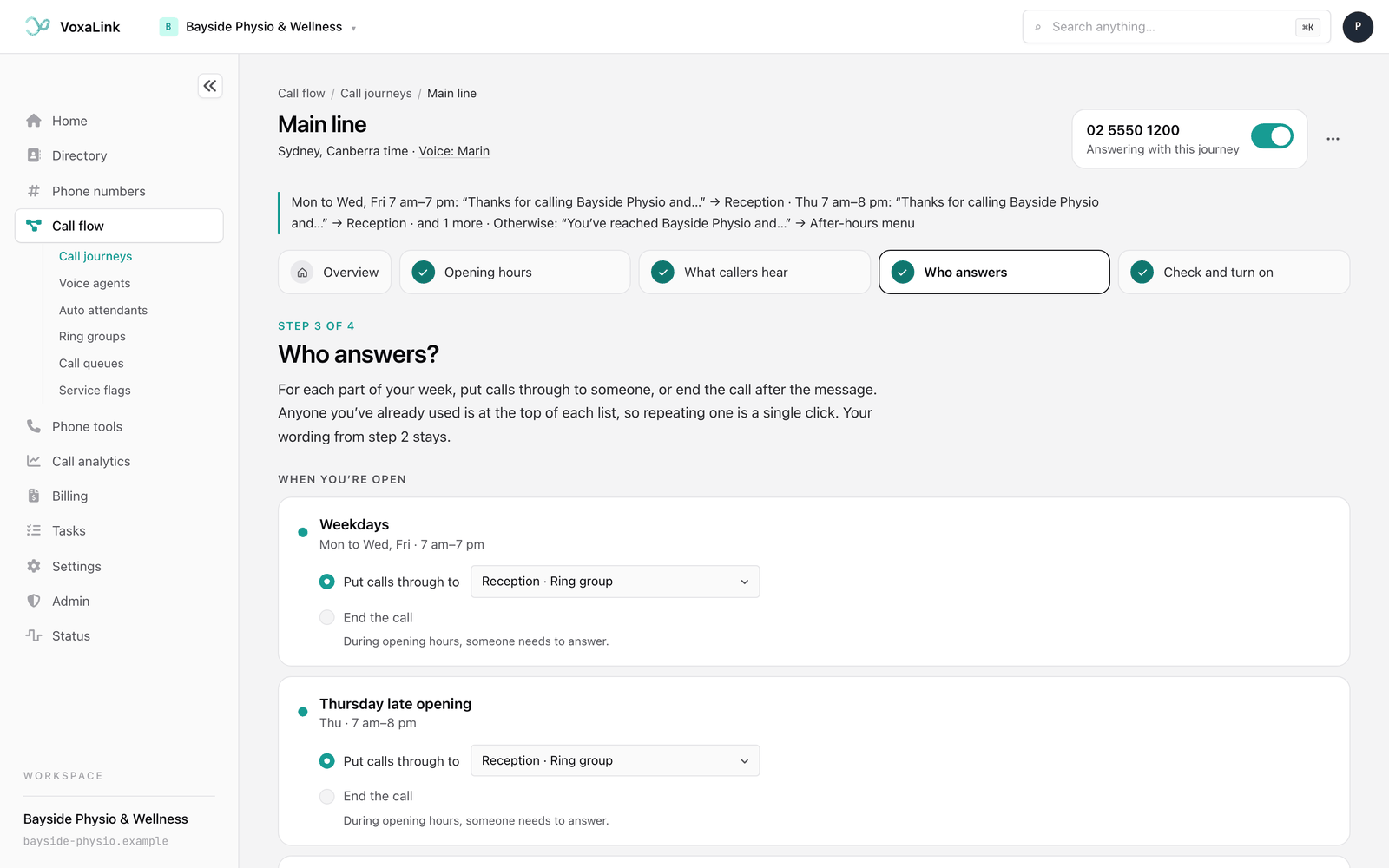Click the Overview tab home icon
The height and width of the screenshot is (868, 1389).
(302, 273)
